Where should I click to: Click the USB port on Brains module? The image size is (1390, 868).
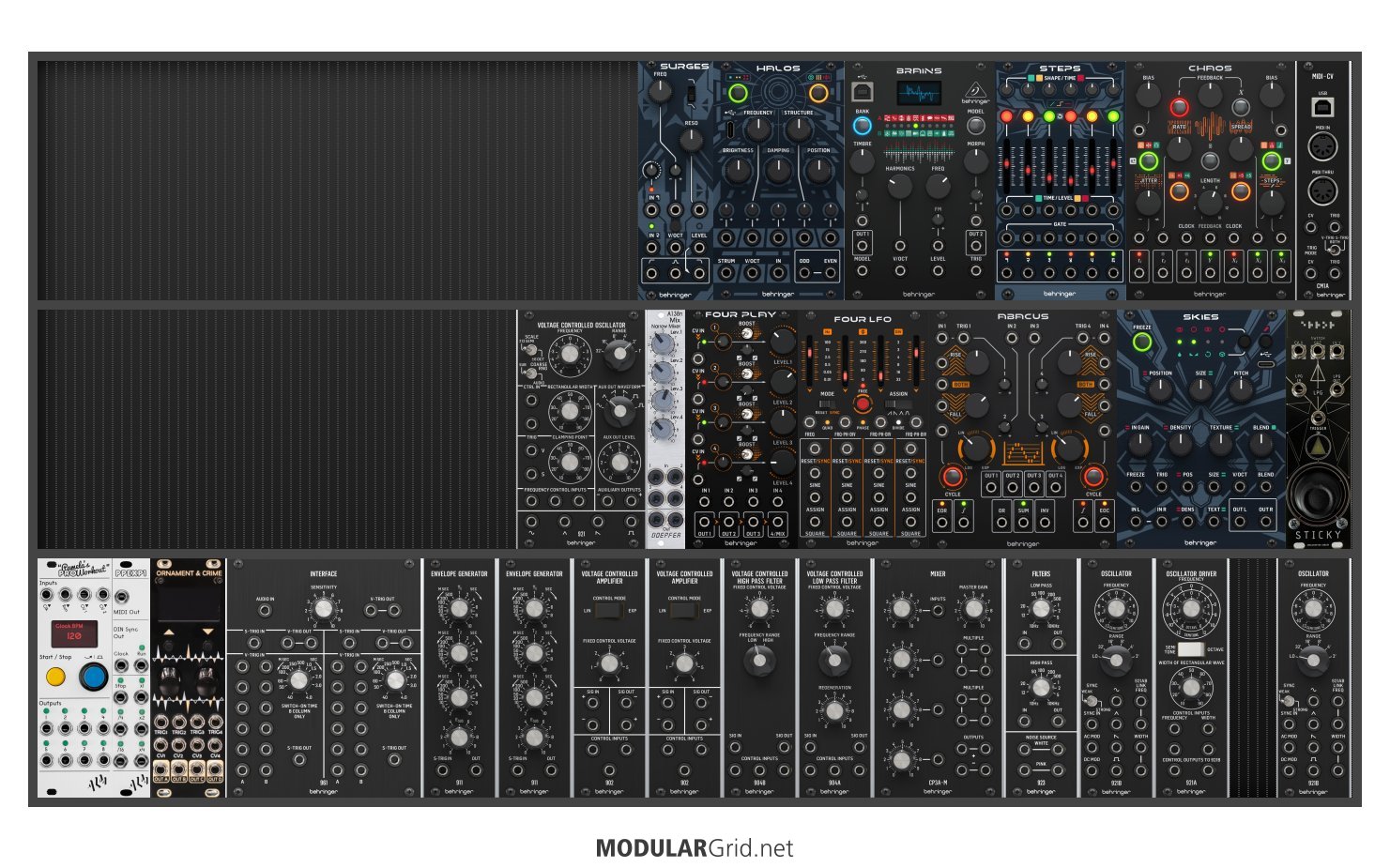click(862, 91)
